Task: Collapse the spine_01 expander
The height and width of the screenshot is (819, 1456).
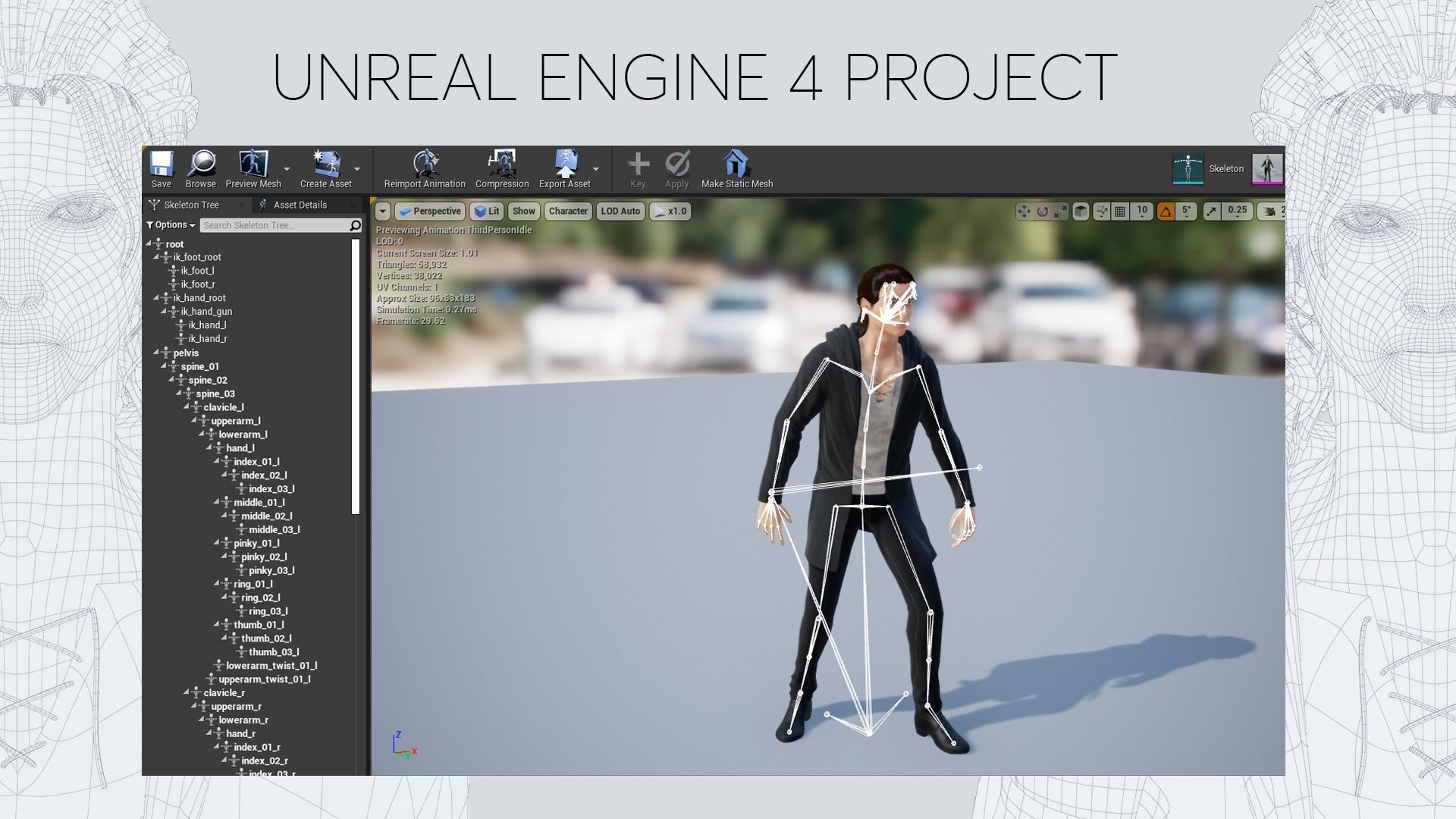Action: click(164, 366)
